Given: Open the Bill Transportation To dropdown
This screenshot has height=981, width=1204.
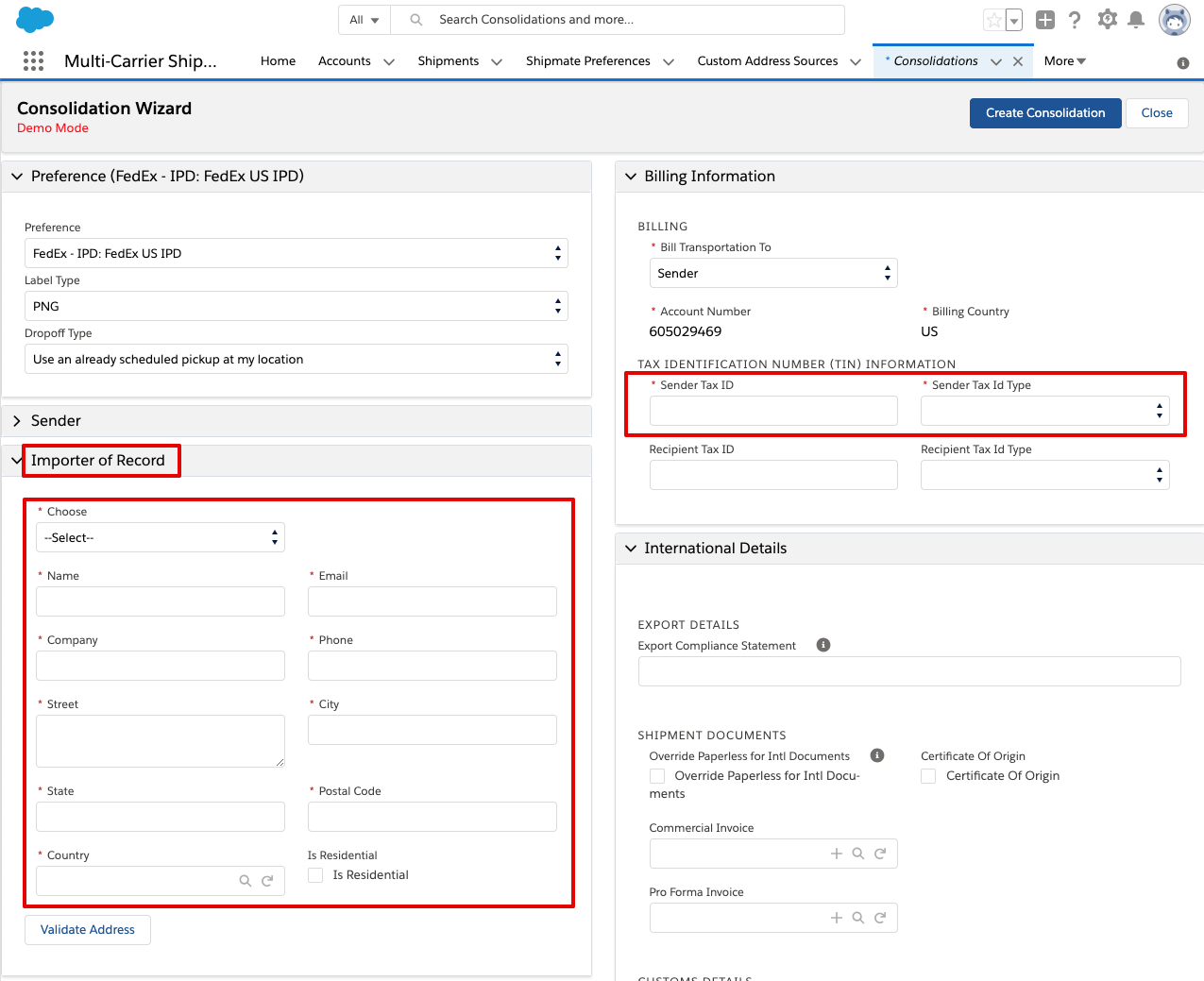Looking at the screenshot, I should 773,273.
